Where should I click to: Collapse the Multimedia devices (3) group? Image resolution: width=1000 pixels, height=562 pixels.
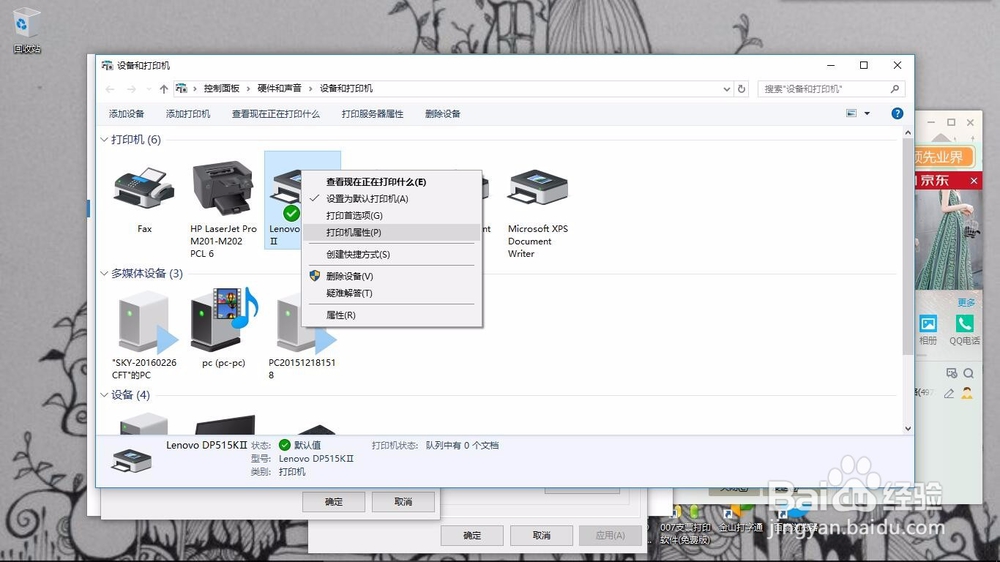[104, 274]
